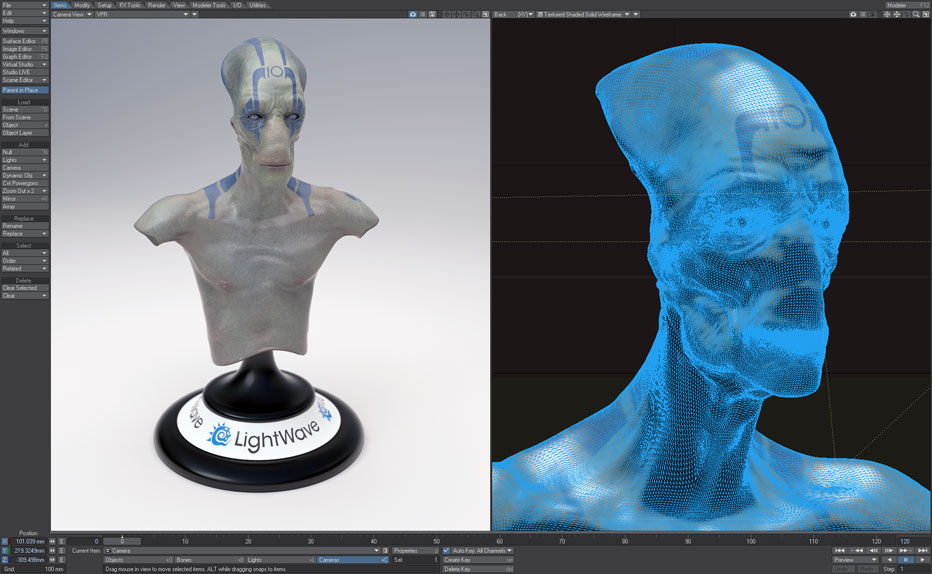Click play reverse button
The height and width of the screenshot is (574, 932).
tap(889, 560)
